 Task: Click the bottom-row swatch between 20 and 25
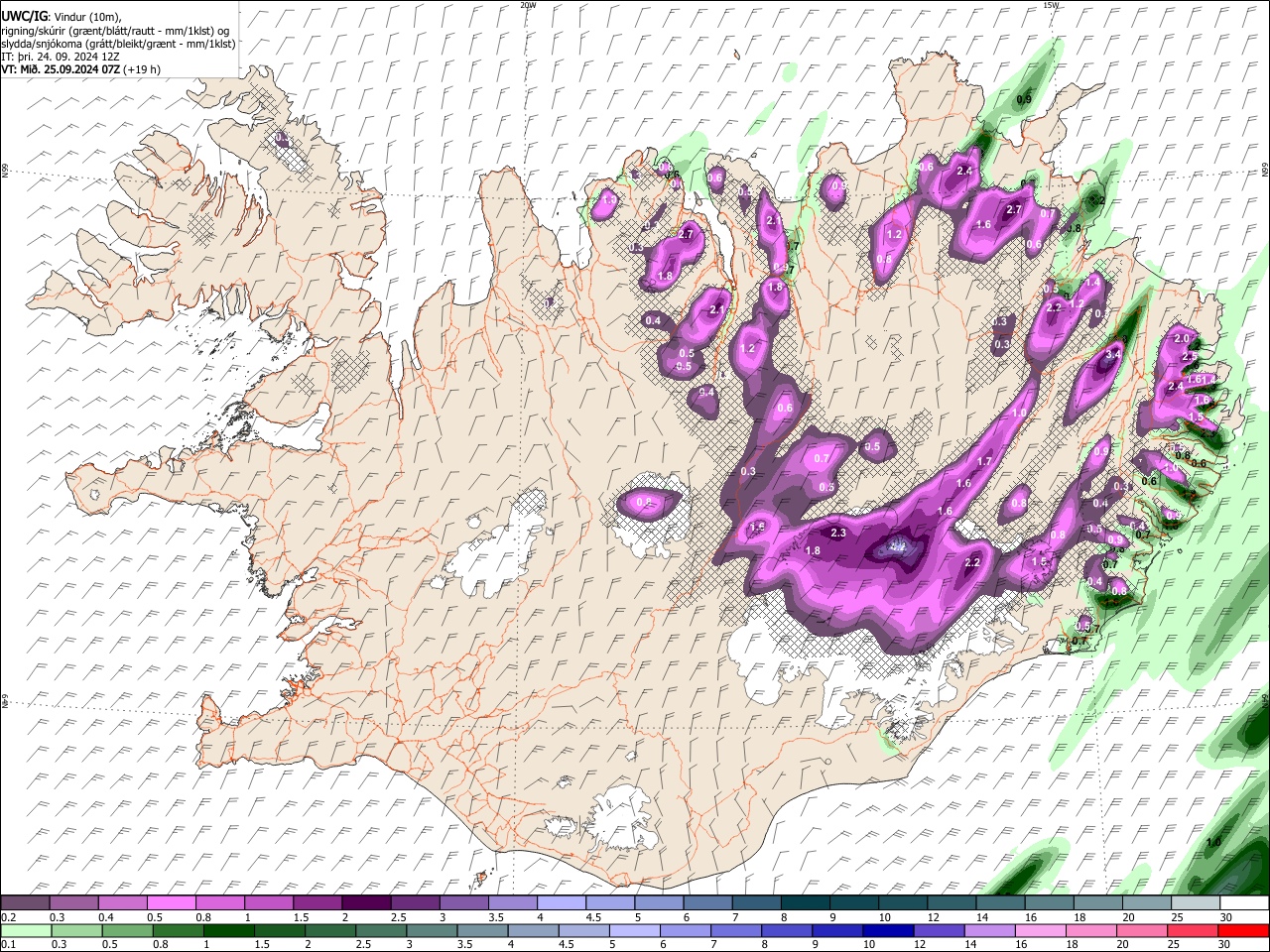(x=1140, y=930)
